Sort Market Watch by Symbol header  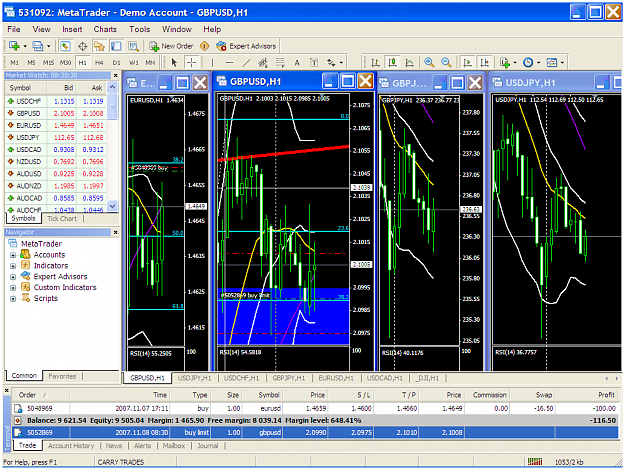coord(20,88)
